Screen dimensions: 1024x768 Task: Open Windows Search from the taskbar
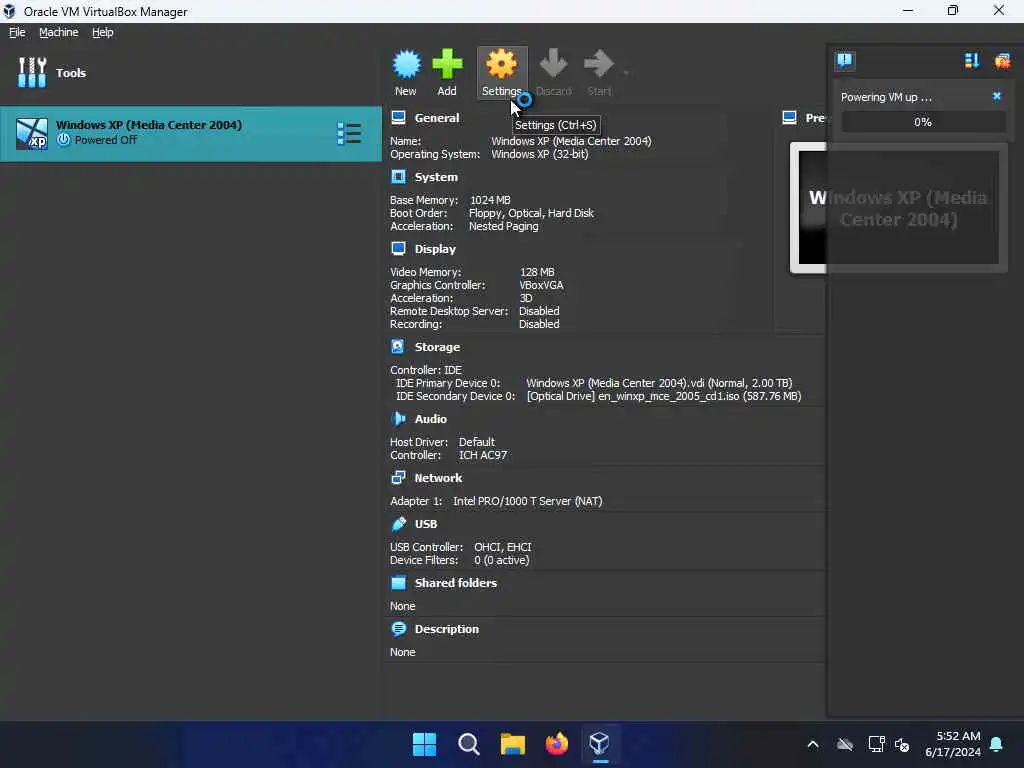click(x=468, y=744)
